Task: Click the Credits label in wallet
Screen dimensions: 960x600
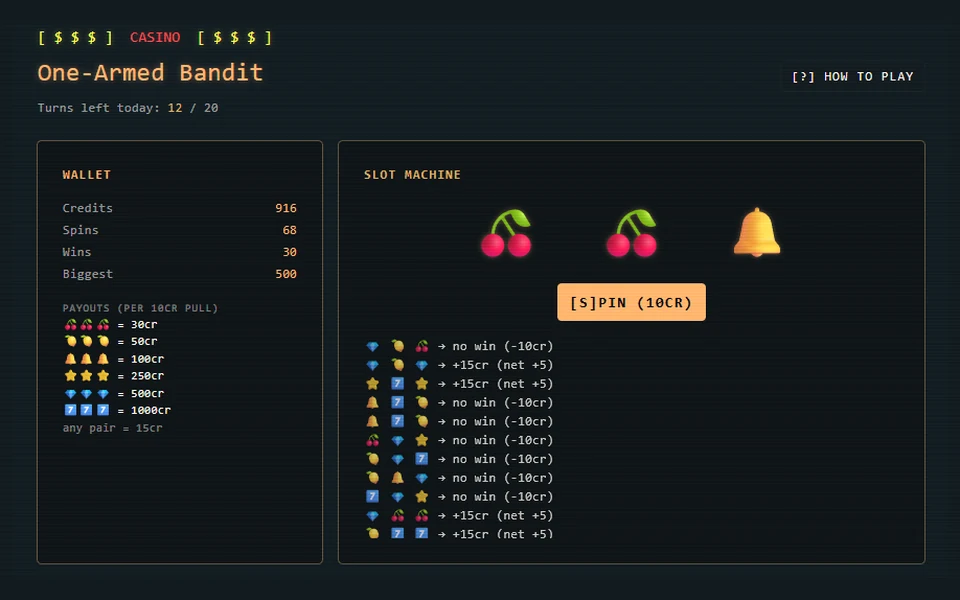Action: [88, 208]
